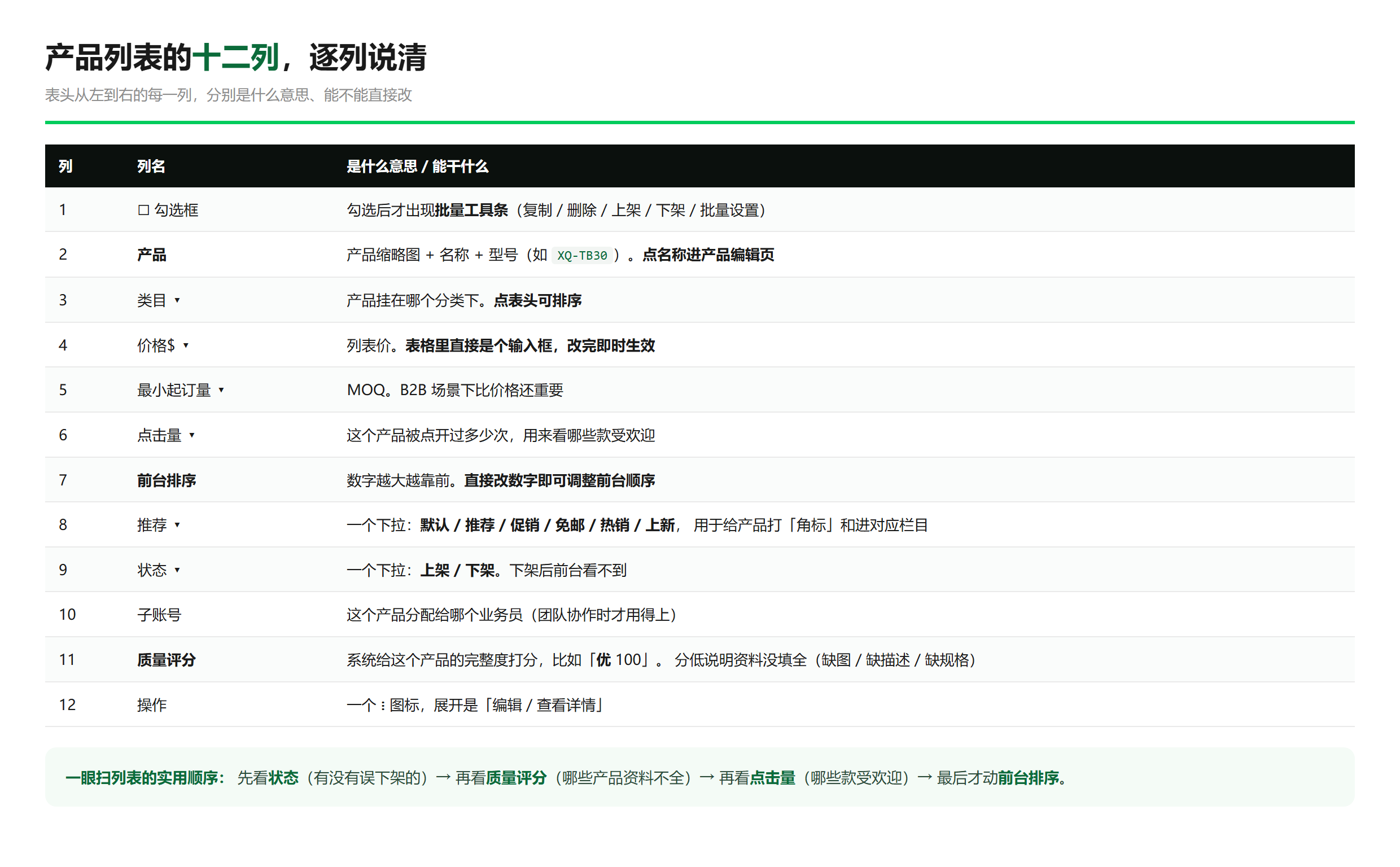Click the bold text 批量工具条

click(x=471, y=210)
